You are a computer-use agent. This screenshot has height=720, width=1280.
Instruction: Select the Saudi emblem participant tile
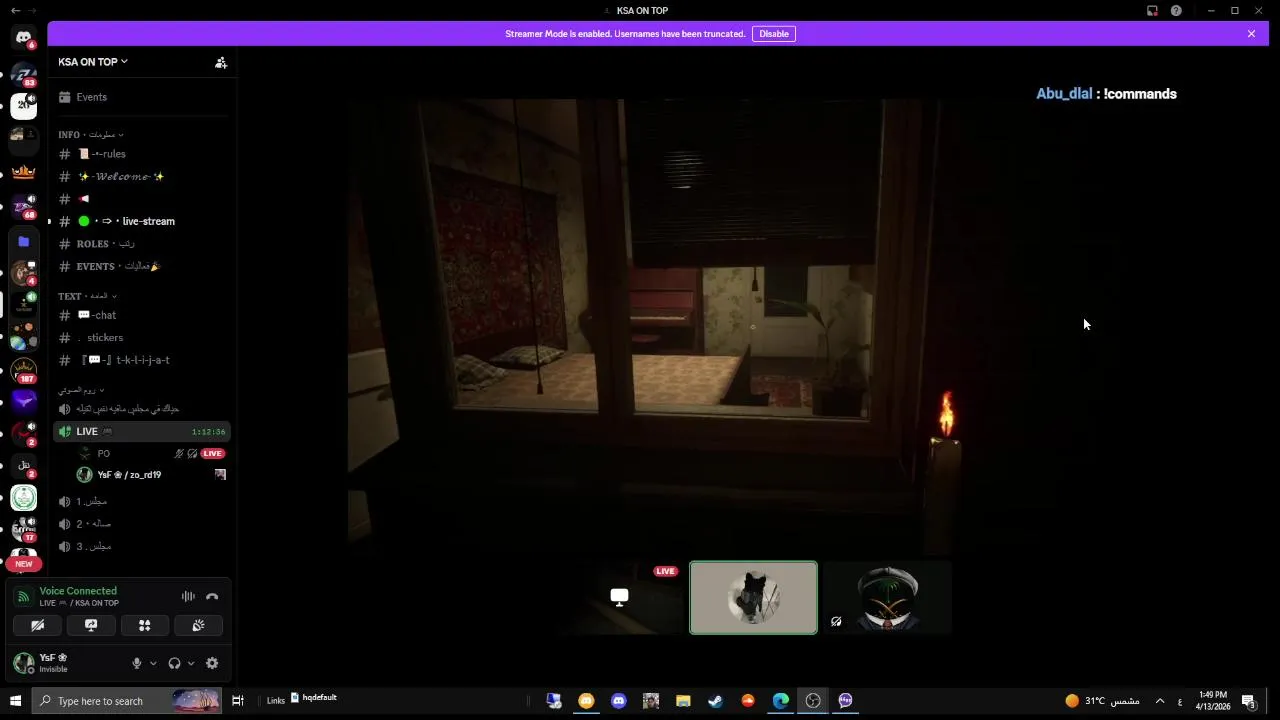click(886, 597)
